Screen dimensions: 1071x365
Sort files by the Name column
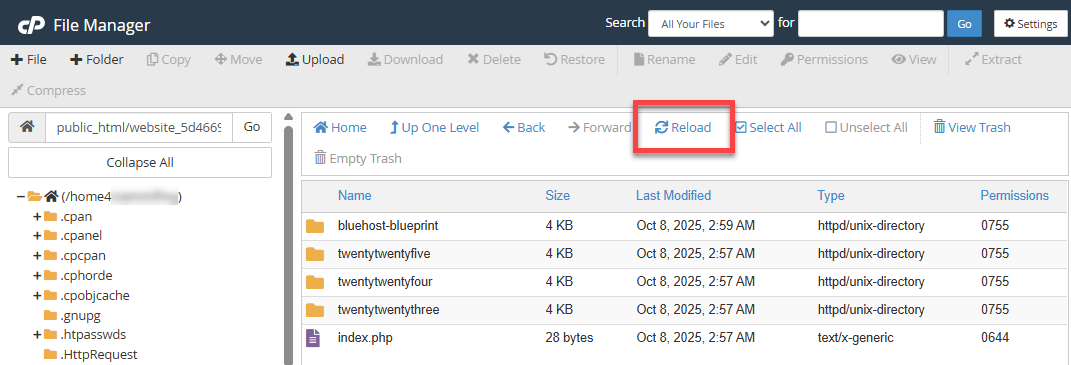[354, 195]
